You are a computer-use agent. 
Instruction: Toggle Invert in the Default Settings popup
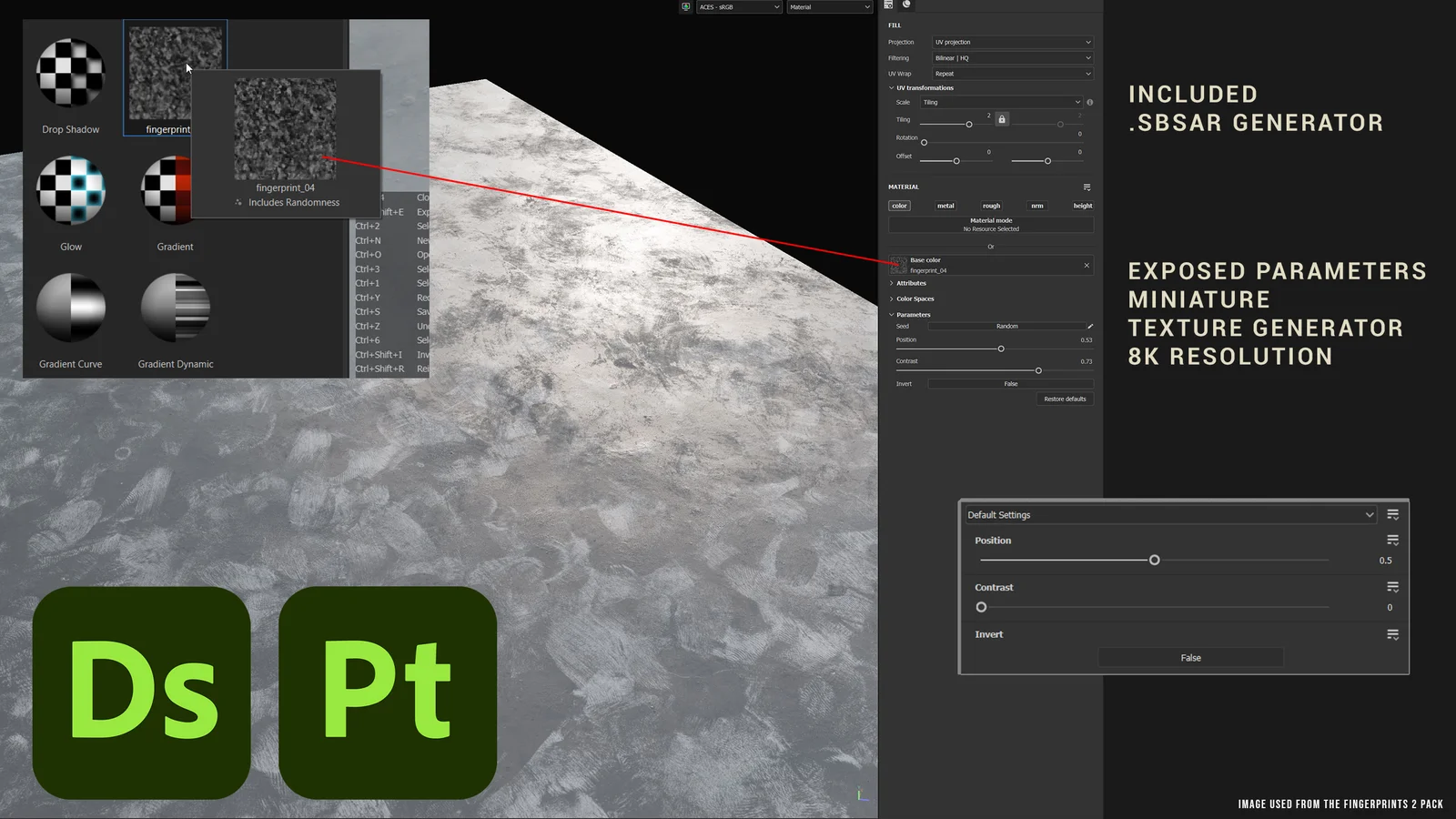[x=1190, y=657]
